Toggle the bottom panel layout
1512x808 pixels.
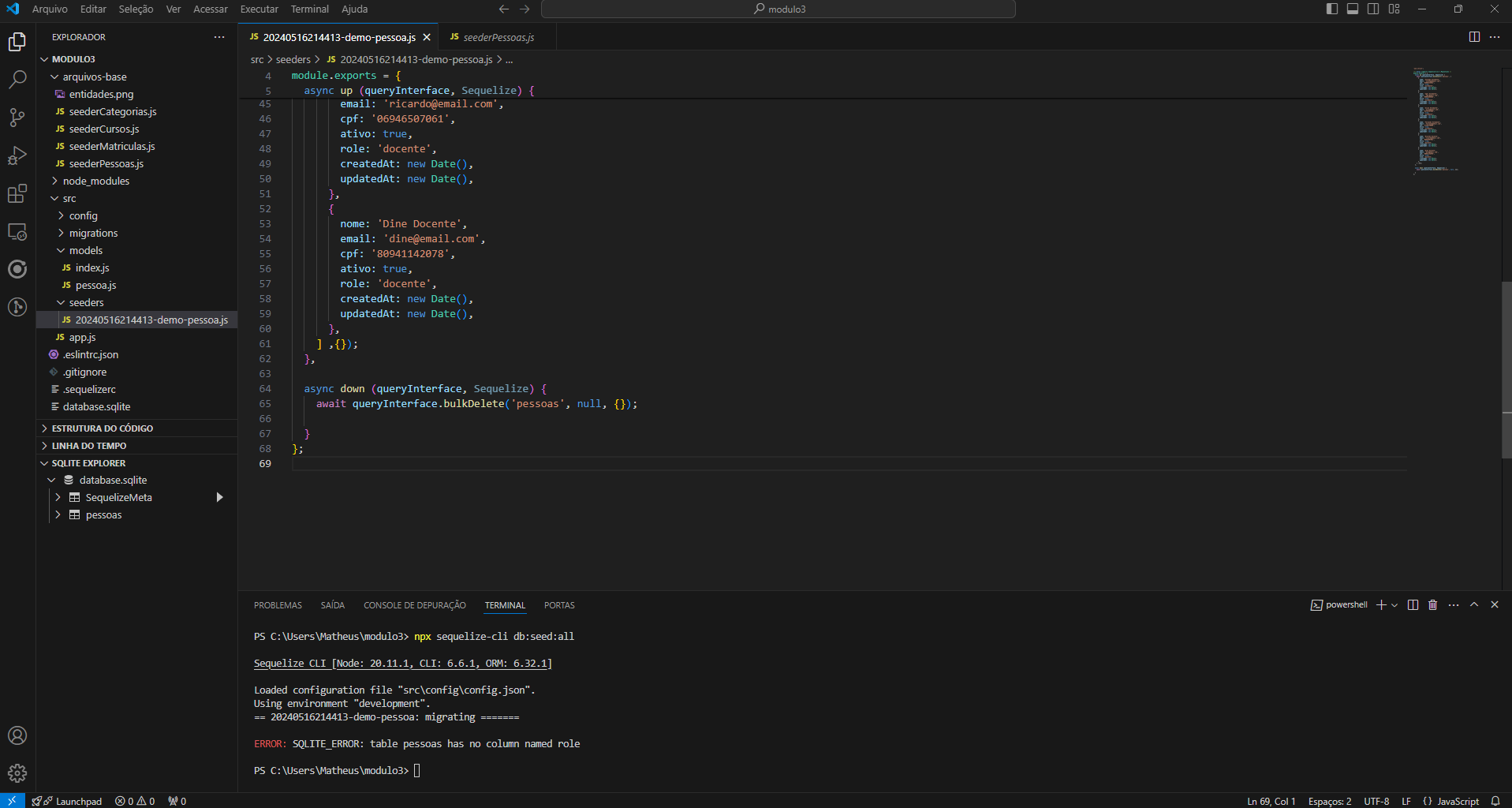point(1353,9)
